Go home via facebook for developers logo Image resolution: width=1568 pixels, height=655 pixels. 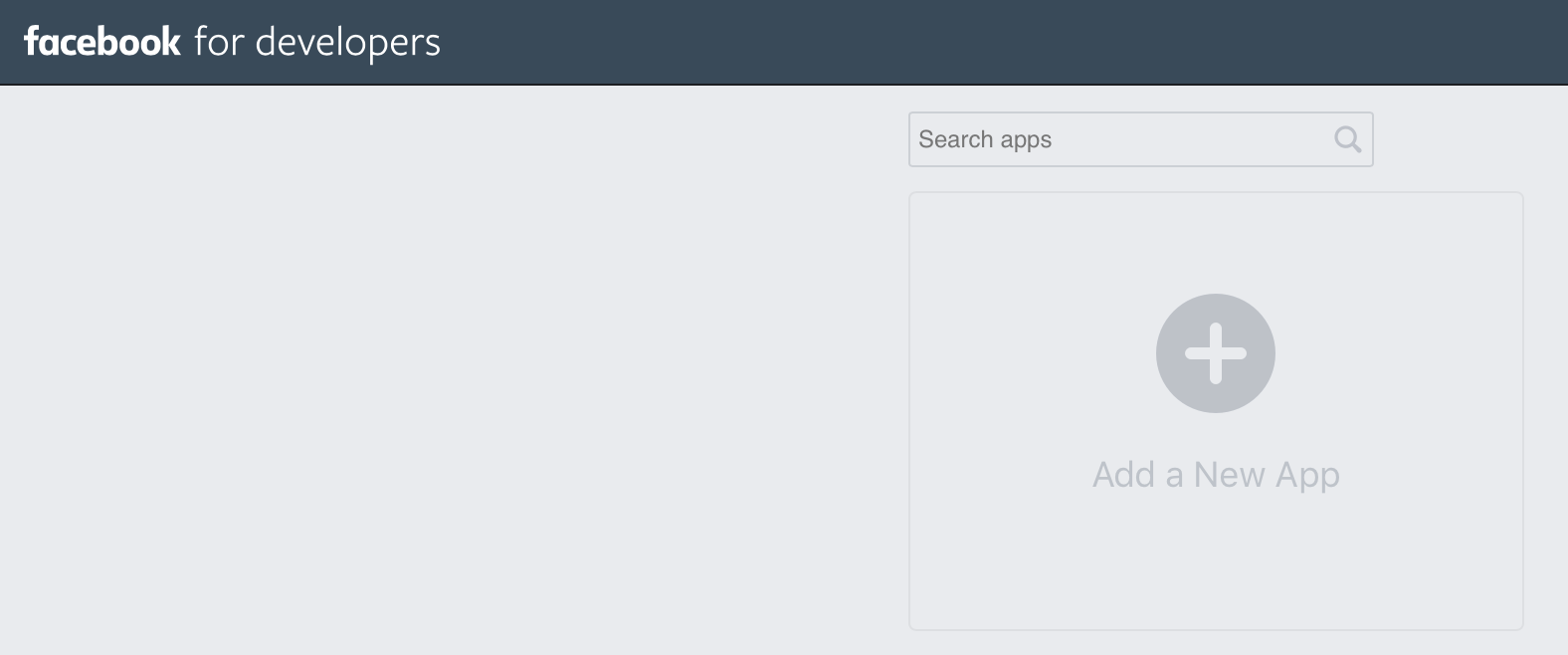click(x=231, y=42)
